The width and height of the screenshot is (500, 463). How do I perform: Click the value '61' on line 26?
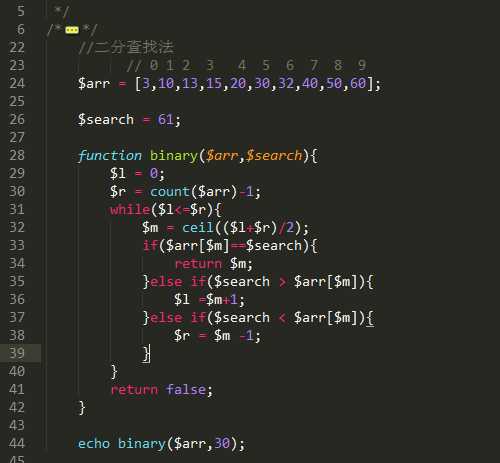[x=166, y=120]
